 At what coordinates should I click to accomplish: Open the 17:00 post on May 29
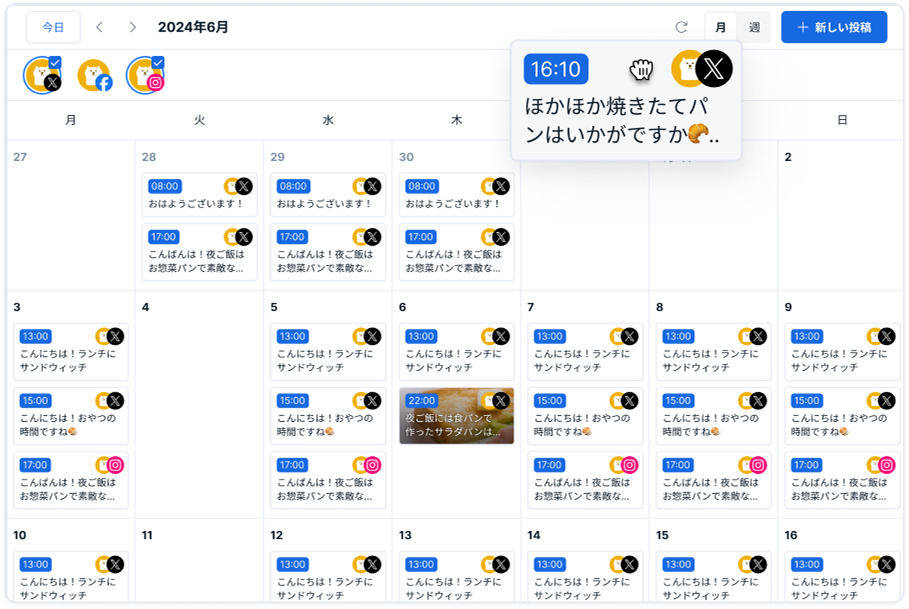tap(328, 253)
